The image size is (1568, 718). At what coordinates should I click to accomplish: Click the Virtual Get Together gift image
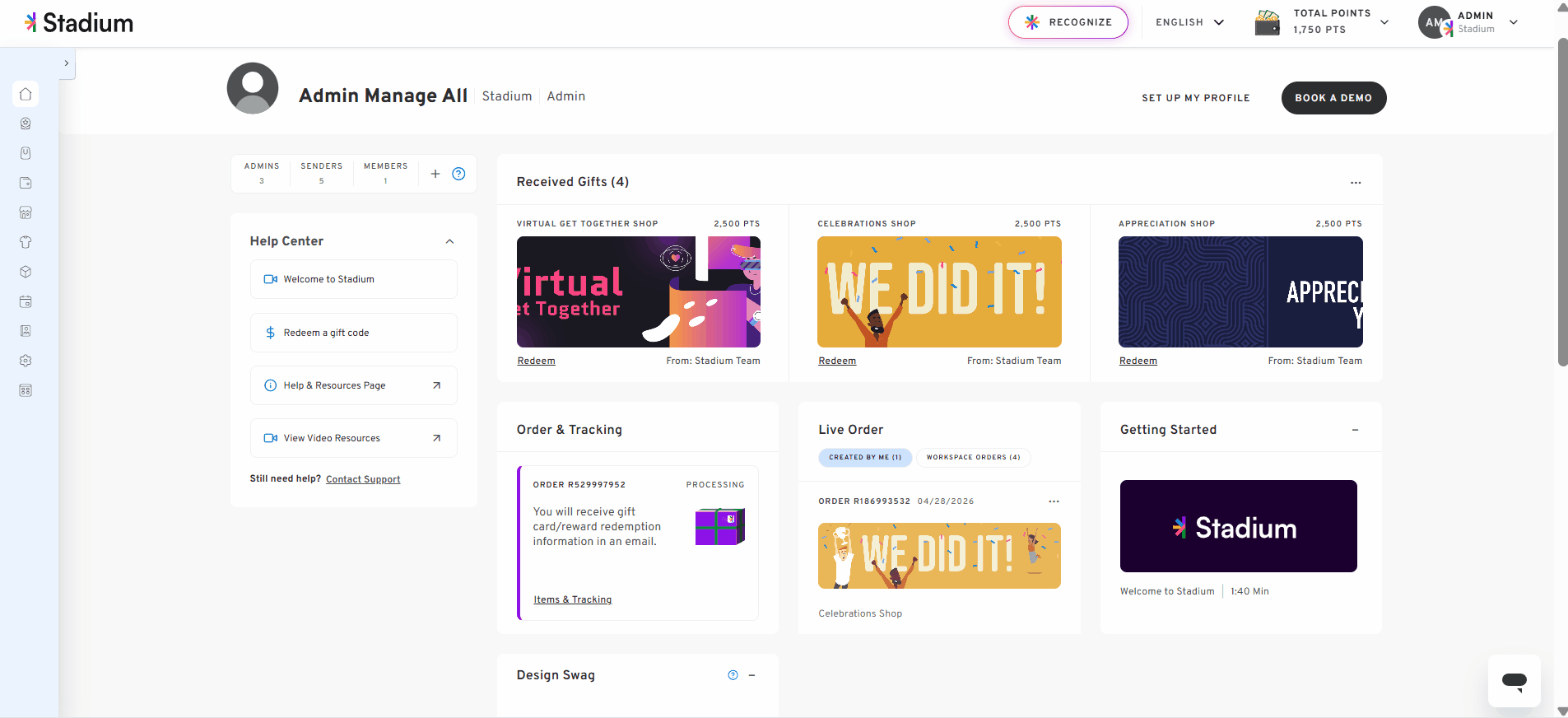tap(639, 292)
